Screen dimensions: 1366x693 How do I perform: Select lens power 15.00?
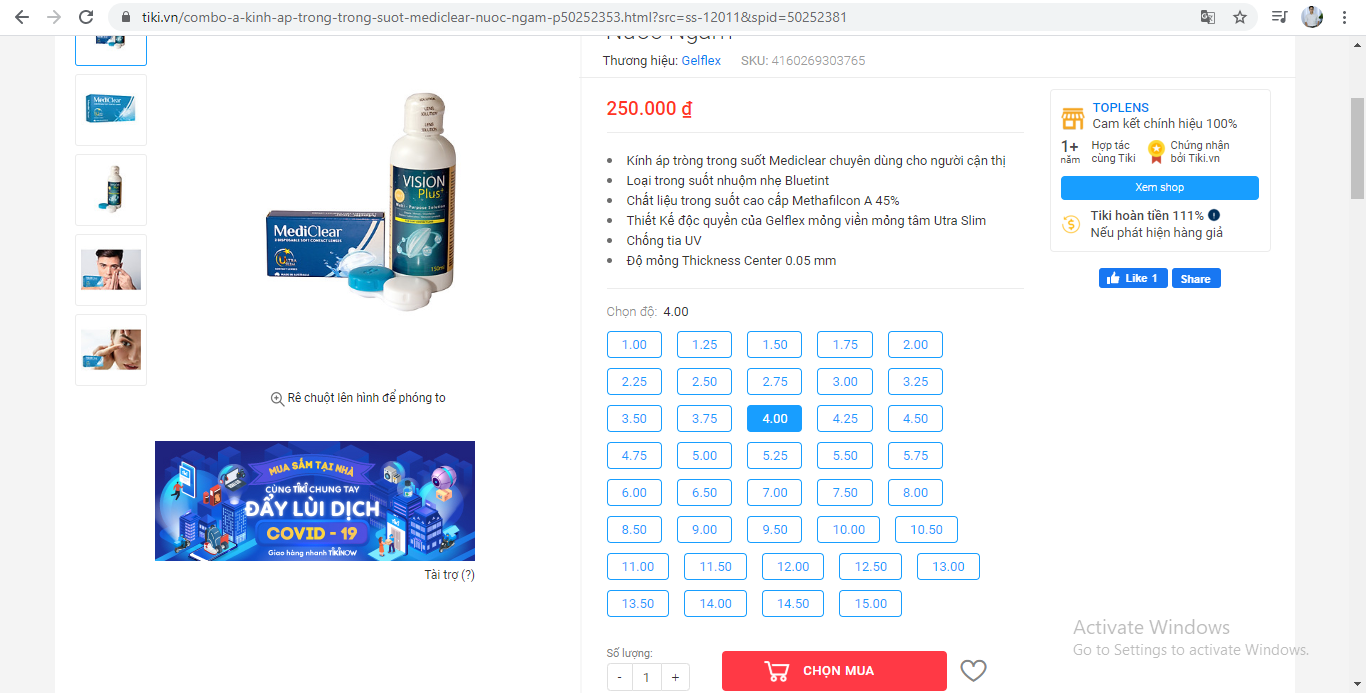(871, 604)
